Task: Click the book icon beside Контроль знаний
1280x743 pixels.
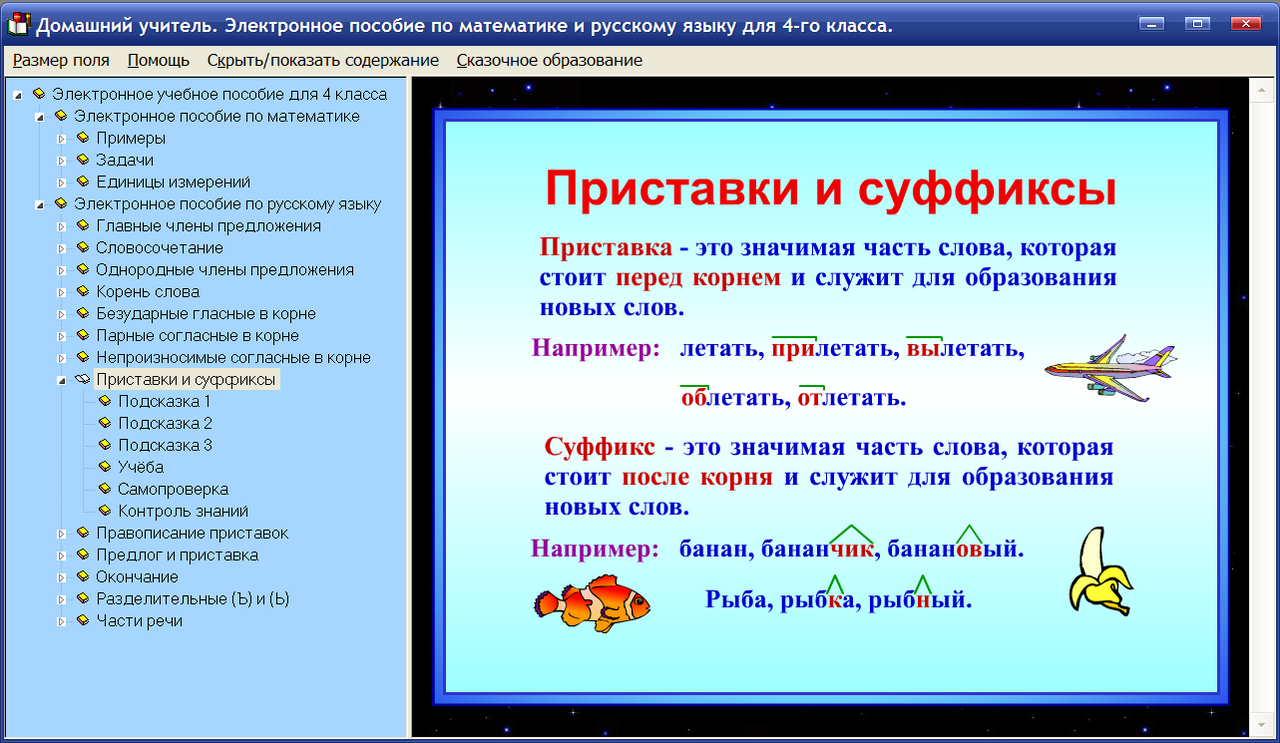Action: (x=104, y=511)
